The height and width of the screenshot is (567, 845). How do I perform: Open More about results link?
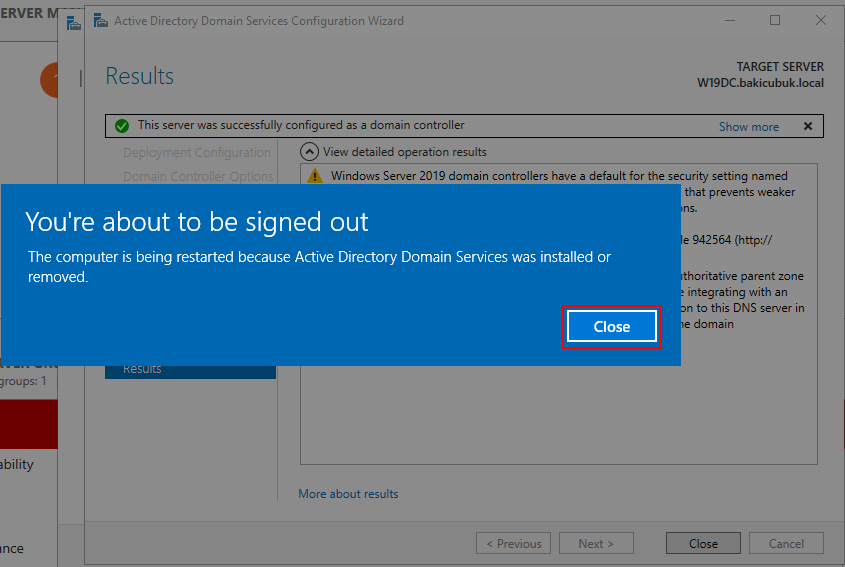348,494
